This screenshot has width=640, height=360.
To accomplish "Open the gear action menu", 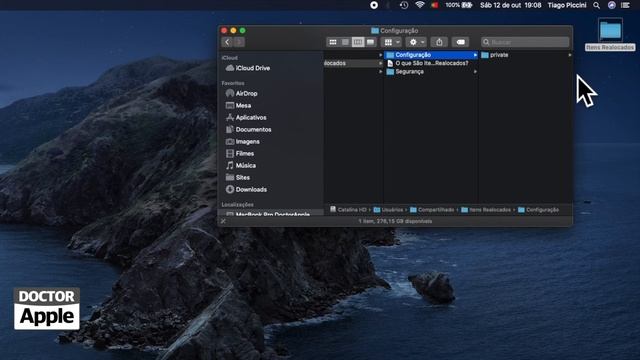I will click(x=416, y=42).
